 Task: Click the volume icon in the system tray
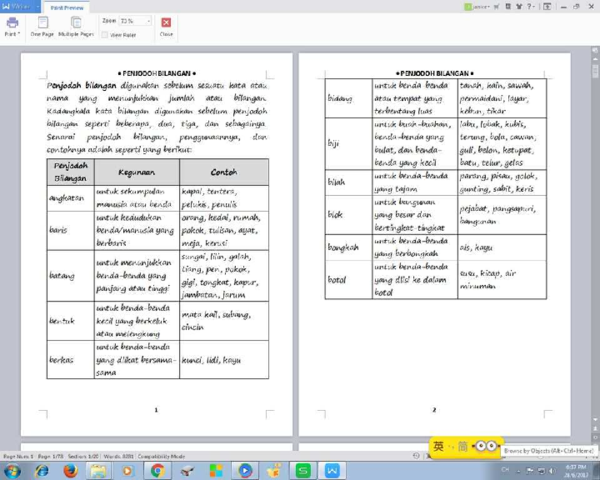coord(552,471)
